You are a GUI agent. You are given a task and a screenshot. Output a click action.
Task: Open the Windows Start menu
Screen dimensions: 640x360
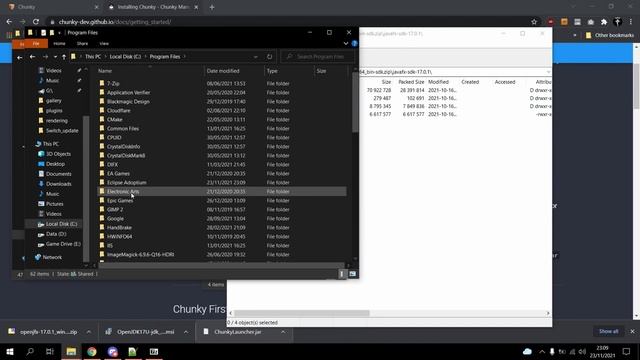[x=10, y=351]
